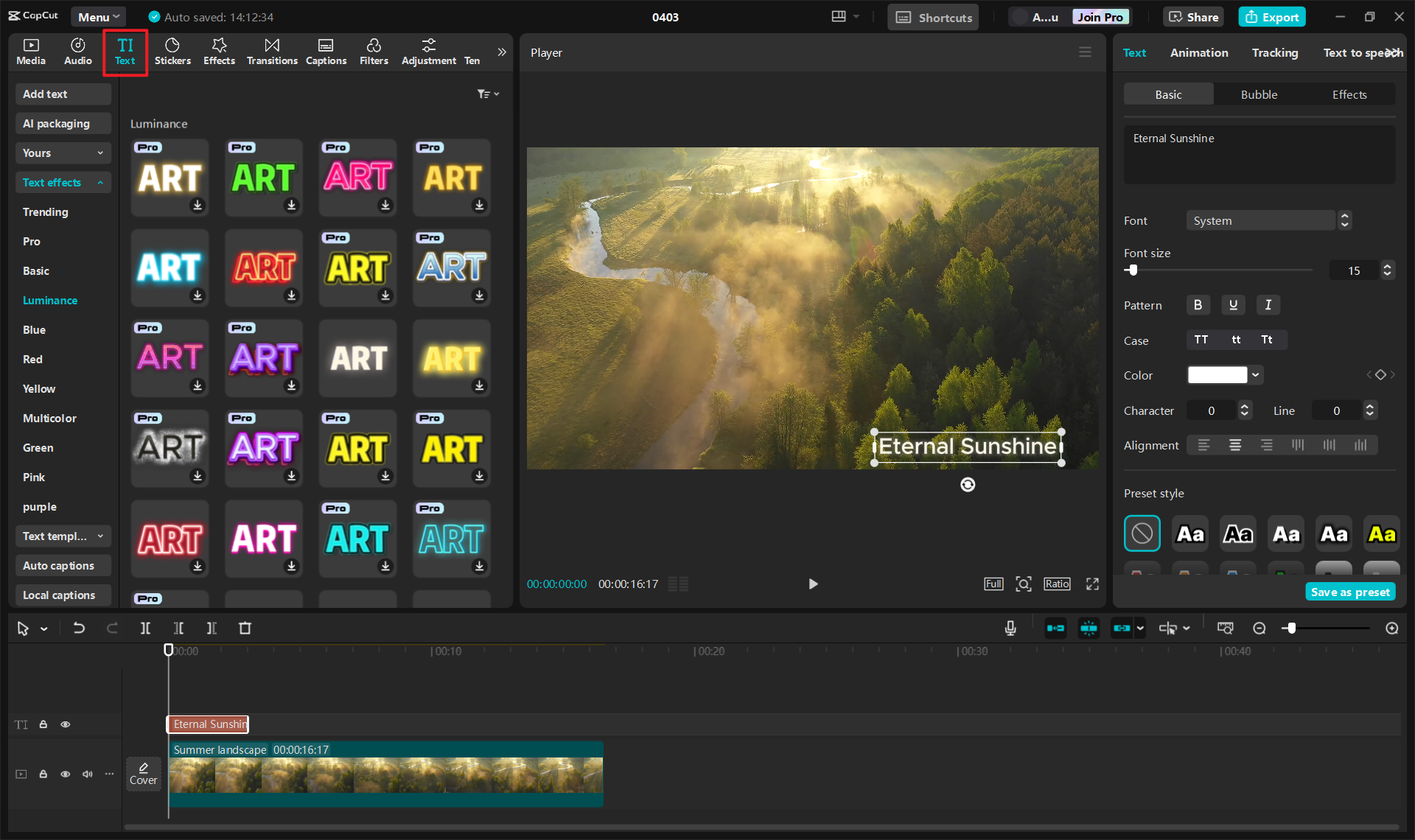Image resolution: width=1415 pixels, height=840 pixels.
Task: Play the video in the player
Action: (x=813, y=584)
